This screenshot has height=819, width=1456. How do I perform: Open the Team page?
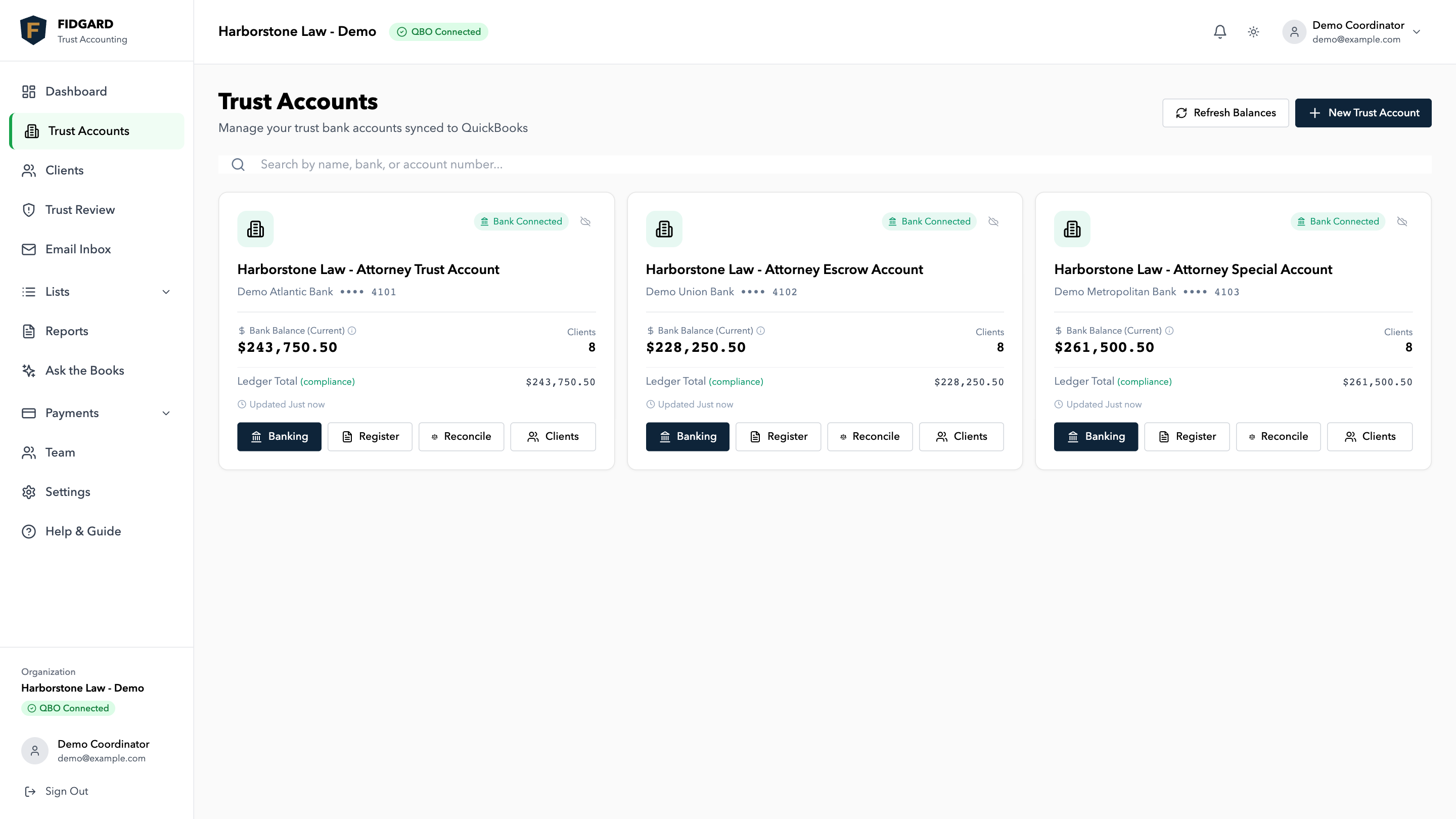97,453
